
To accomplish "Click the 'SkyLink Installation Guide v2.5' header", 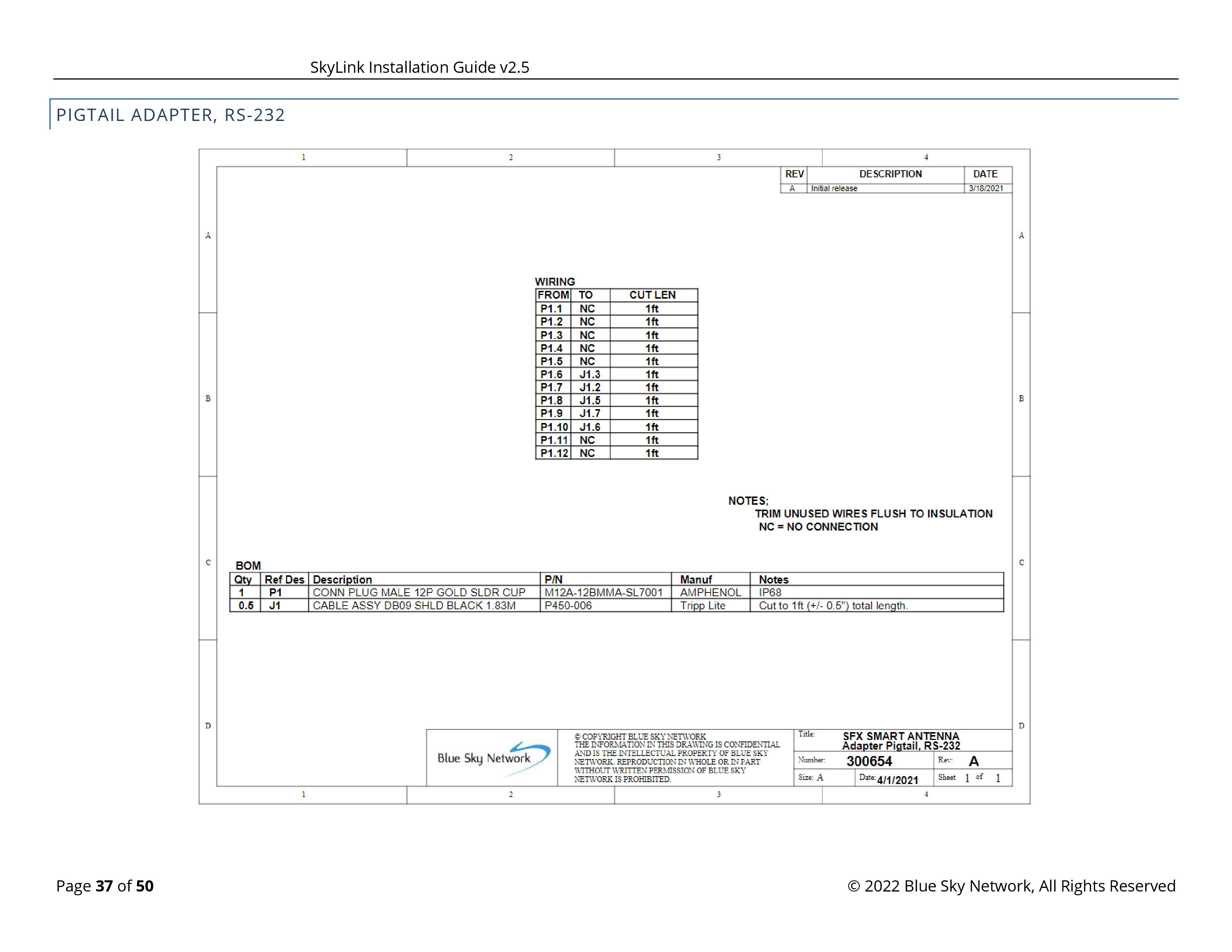I will pyautogui.click(x=420, y=67).
